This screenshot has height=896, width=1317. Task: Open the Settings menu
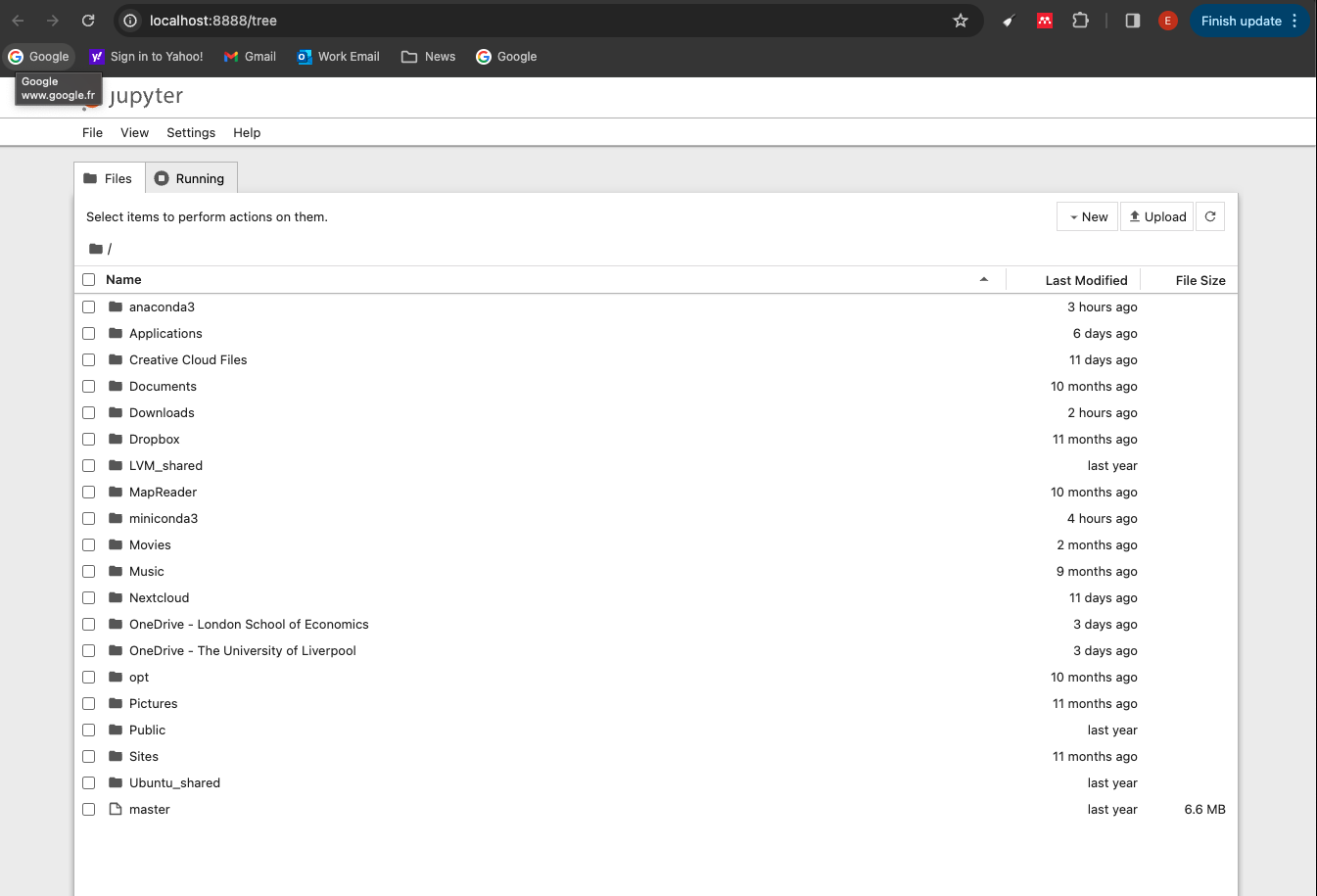coord(191,132)
